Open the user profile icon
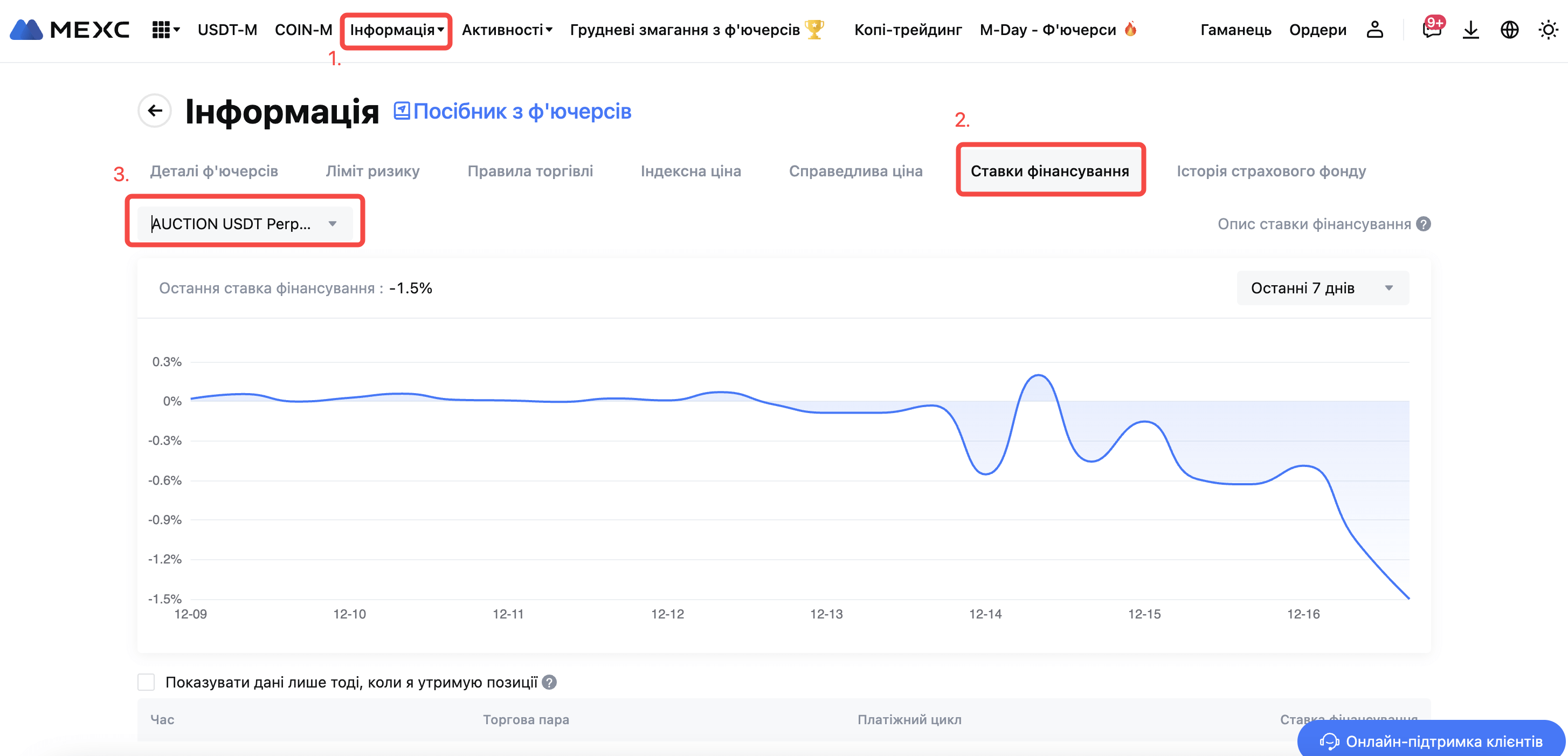 [x=1374, y=30]
